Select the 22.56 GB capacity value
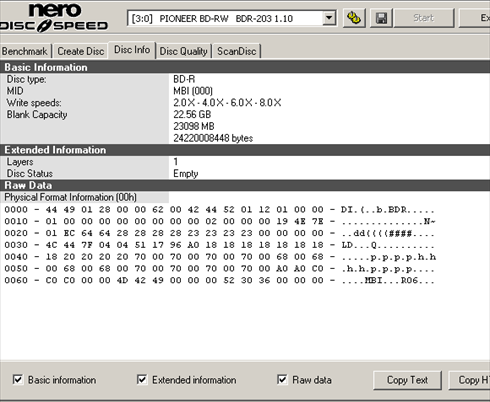The image size is (490, 402). click(192, 115)
